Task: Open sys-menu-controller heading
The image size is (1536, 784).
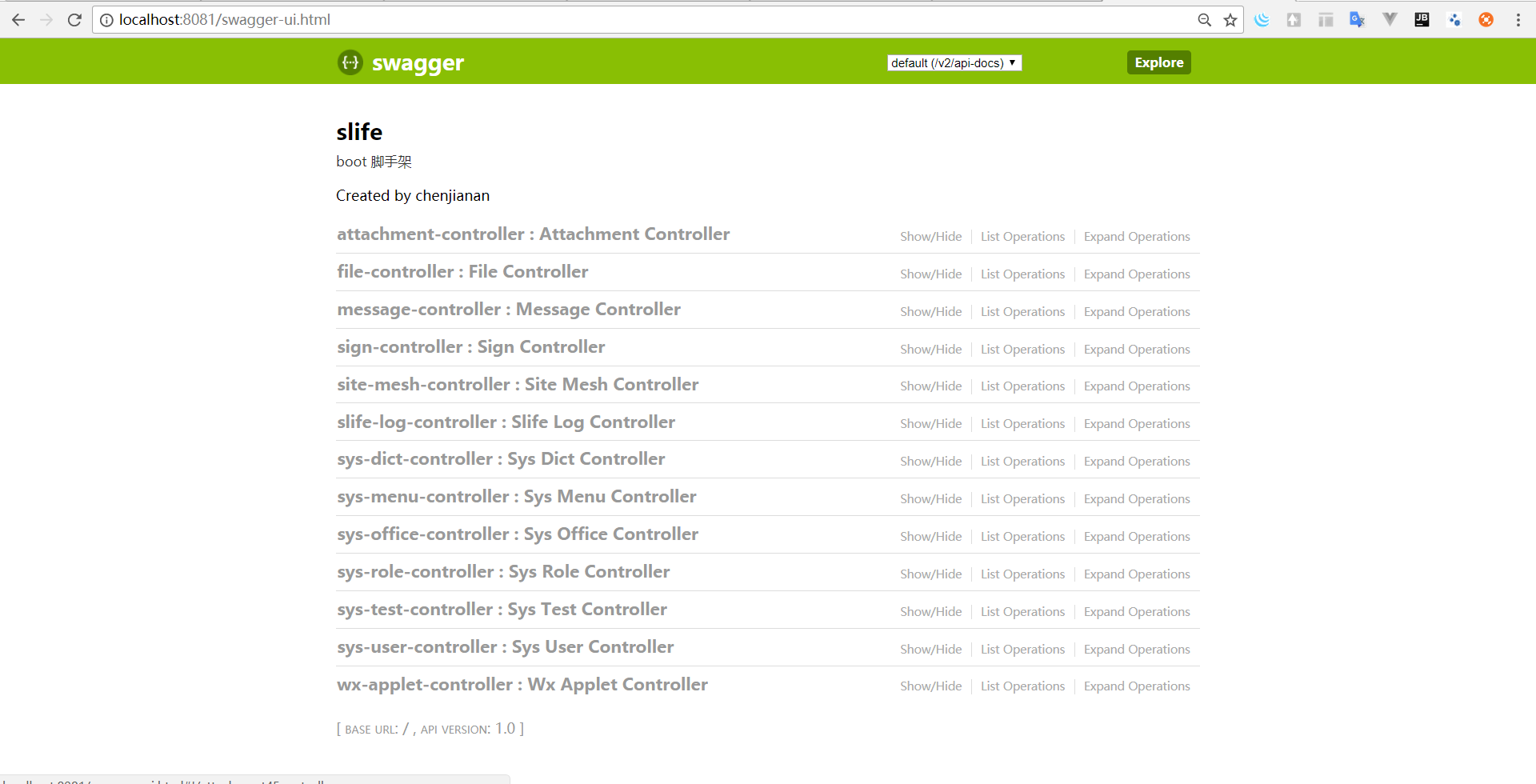Action: pyautogui.click(x=517, y=497)
